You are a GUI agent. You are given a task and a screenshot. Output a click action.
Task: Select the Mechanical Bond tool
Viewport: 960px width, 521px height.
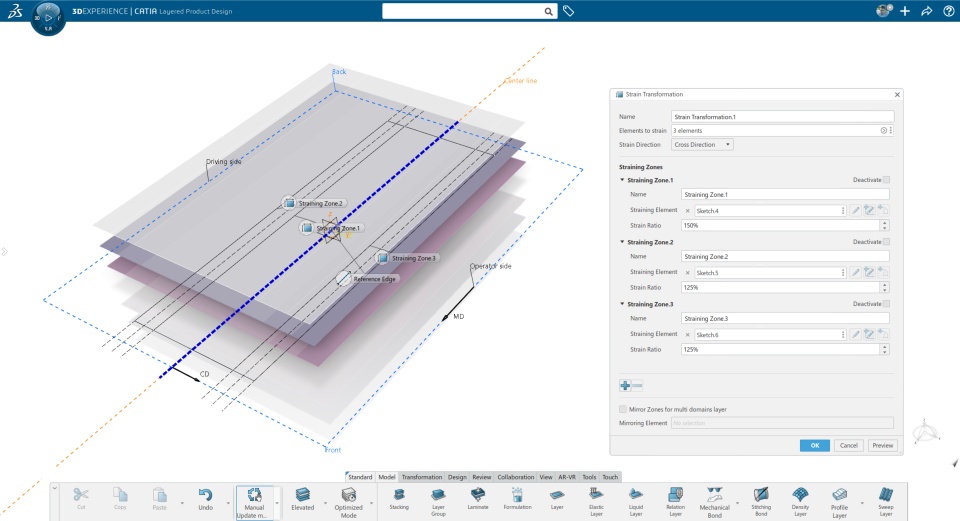point(714,503)
